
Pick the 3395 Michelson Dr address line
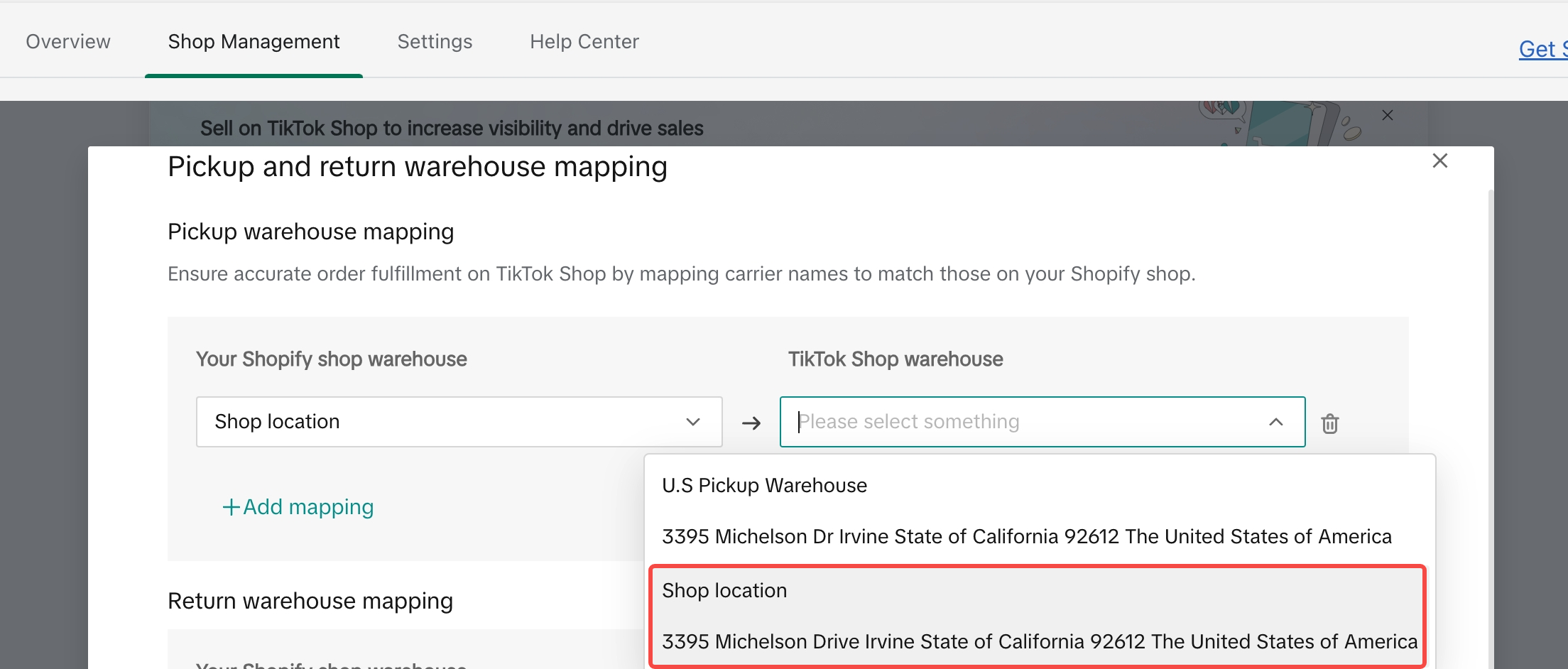(1026, 537)
